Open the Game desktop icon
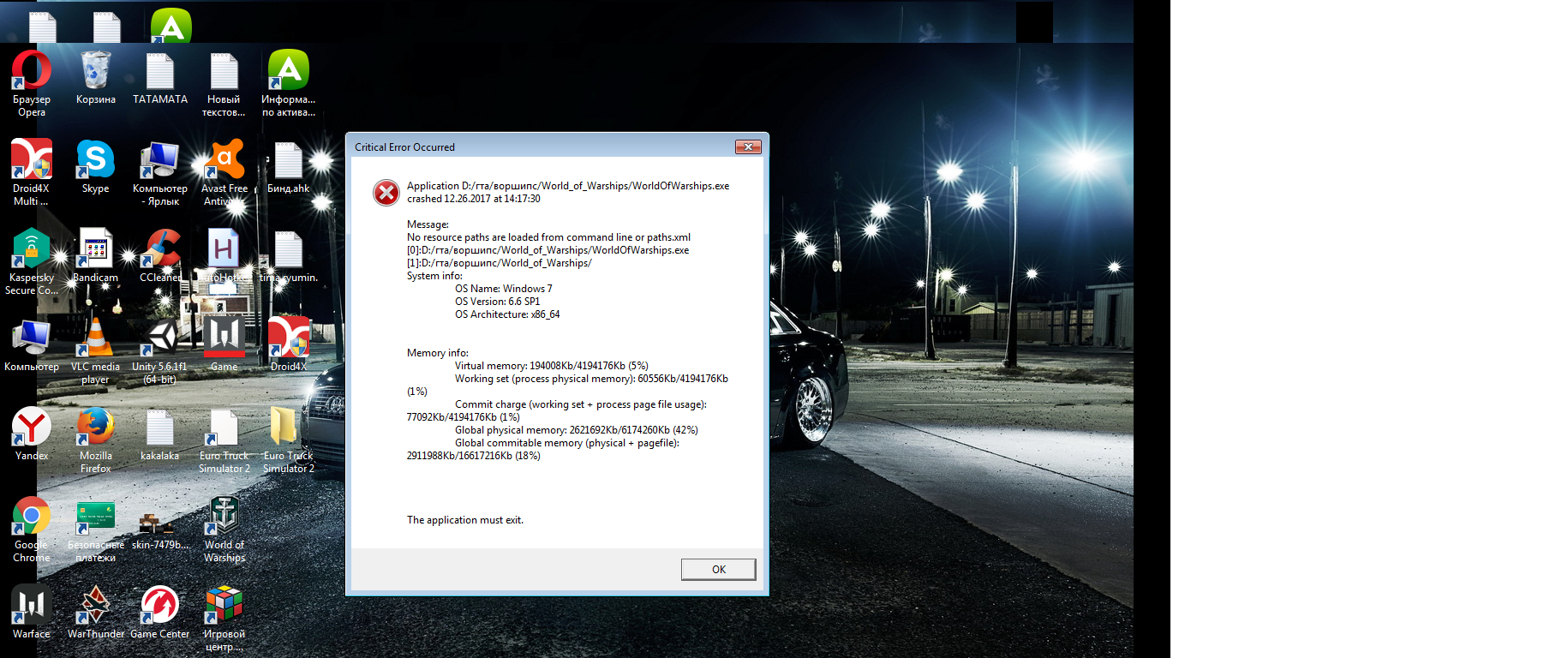This screenshot has width=1568, height=658. point(224,338)
